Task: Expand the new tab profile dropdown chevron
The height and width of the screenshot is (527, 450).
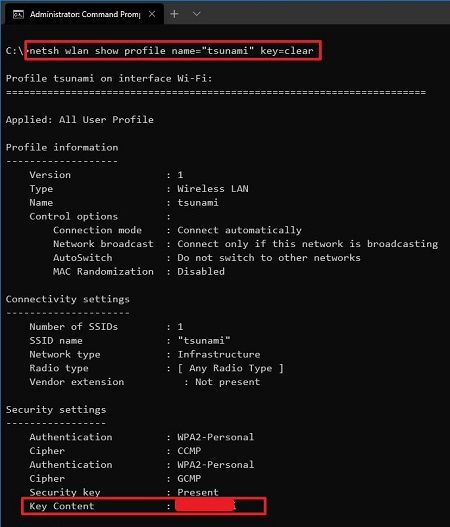Action: [x=197, y=14]
